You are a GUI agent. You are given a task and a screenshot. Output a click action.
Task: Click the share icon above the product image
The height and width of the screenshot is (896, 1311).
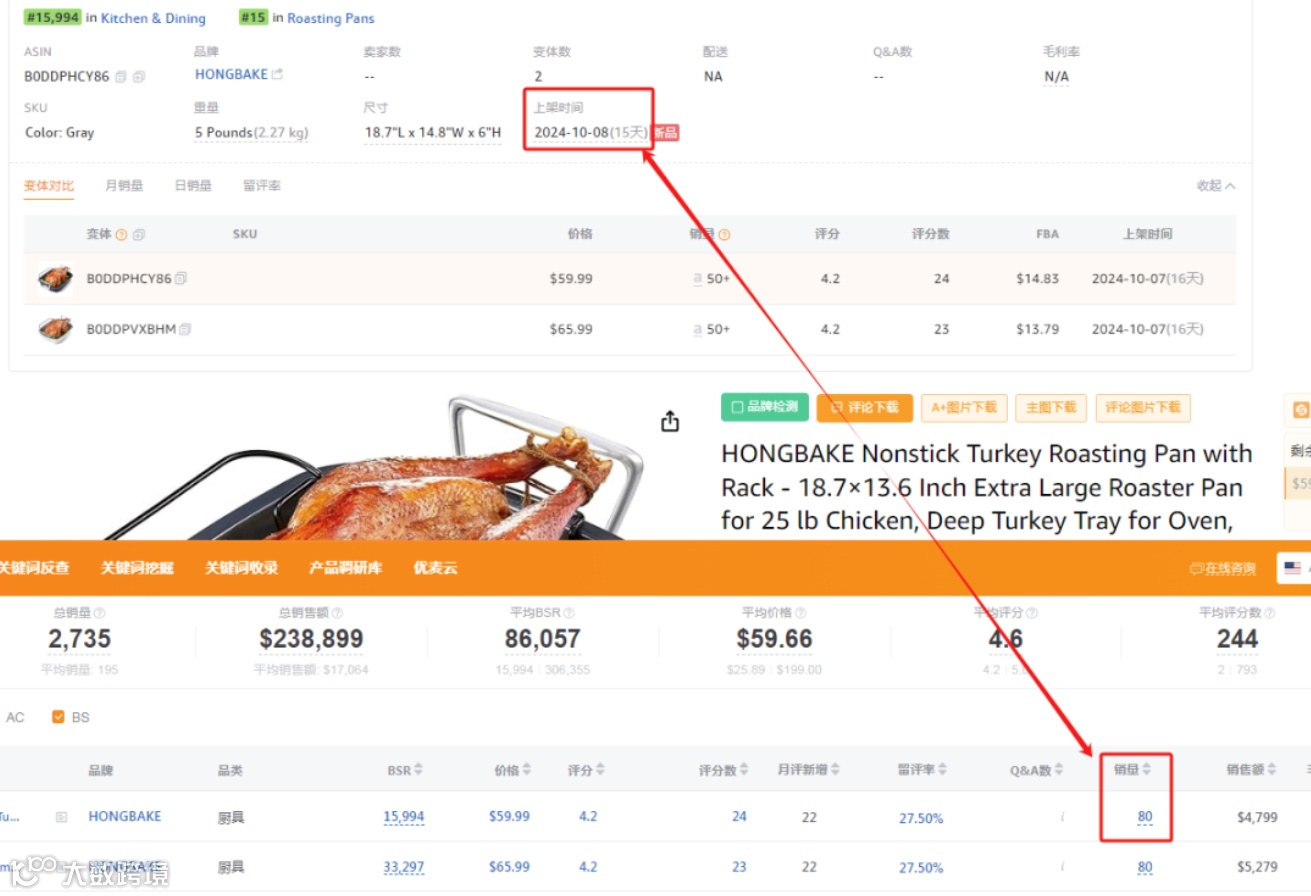(x=670, y=422)
